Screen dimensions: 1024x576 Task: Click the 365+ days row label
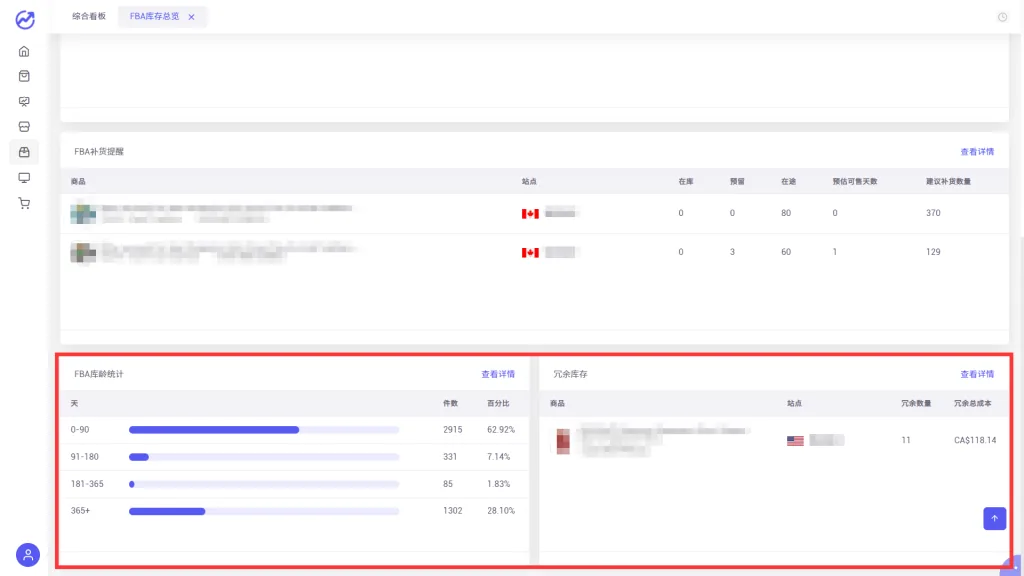point(80,511)
